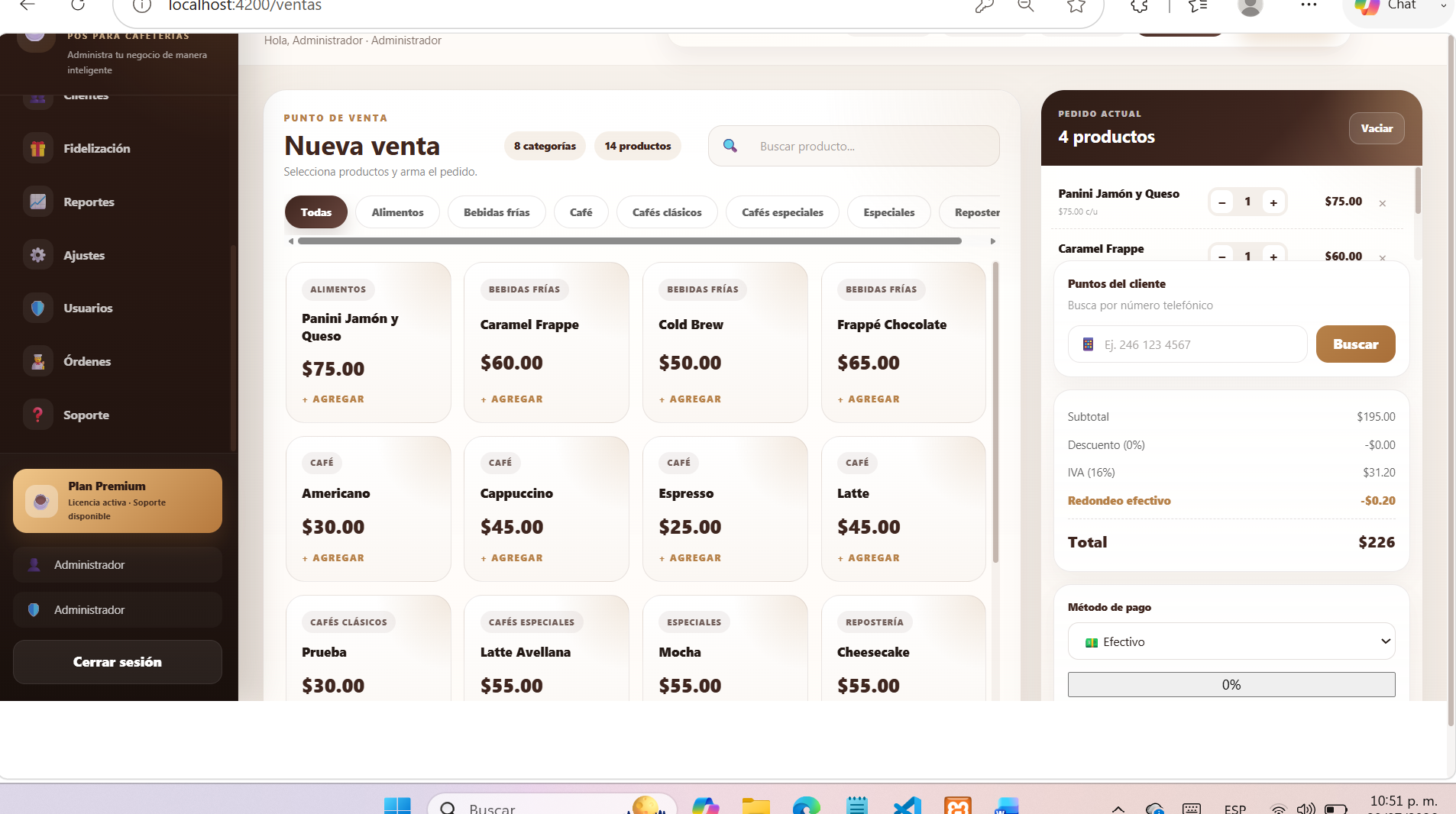Reload the browser page
The width and height of the screenshot is (1456, 814).
click(78, 5)
